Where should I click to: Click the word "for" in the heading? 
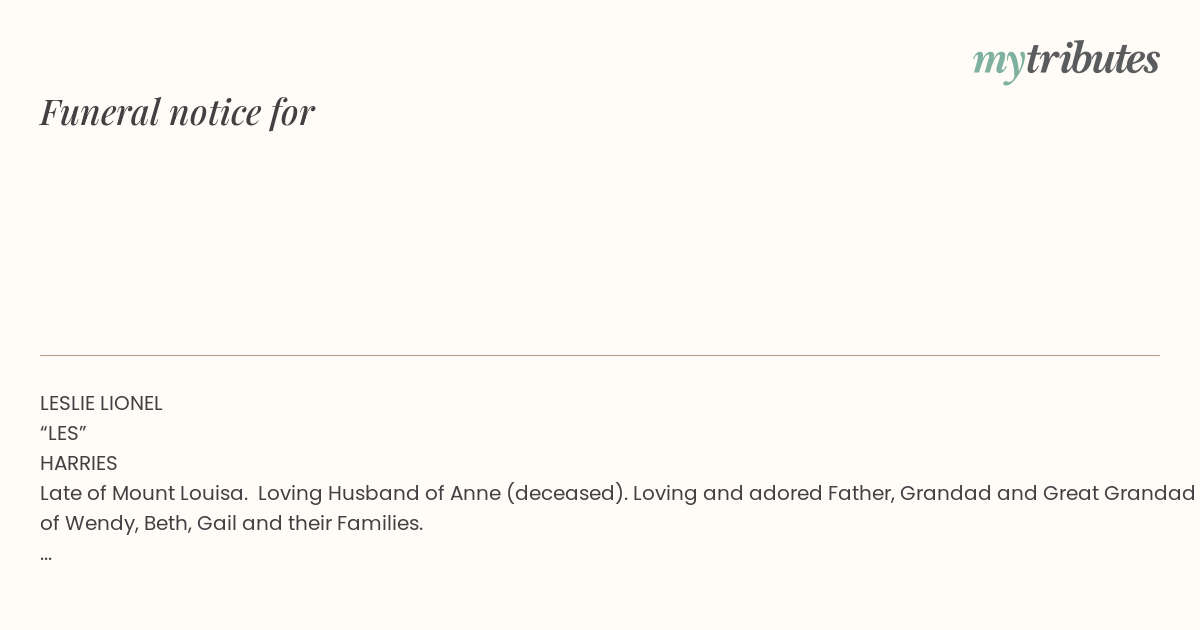tap(292, 112)
